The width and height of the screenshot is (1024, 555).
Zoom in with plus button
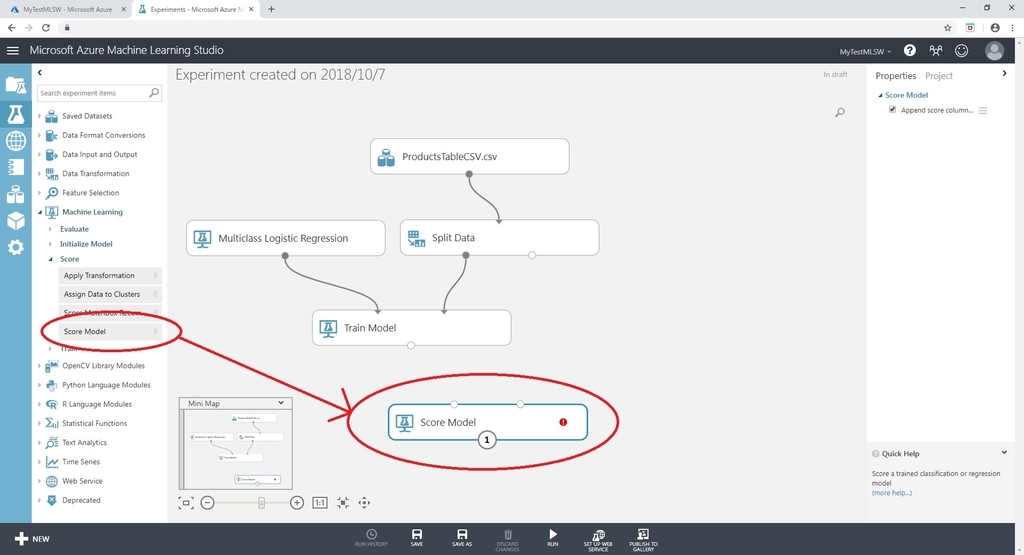[296, 502]
